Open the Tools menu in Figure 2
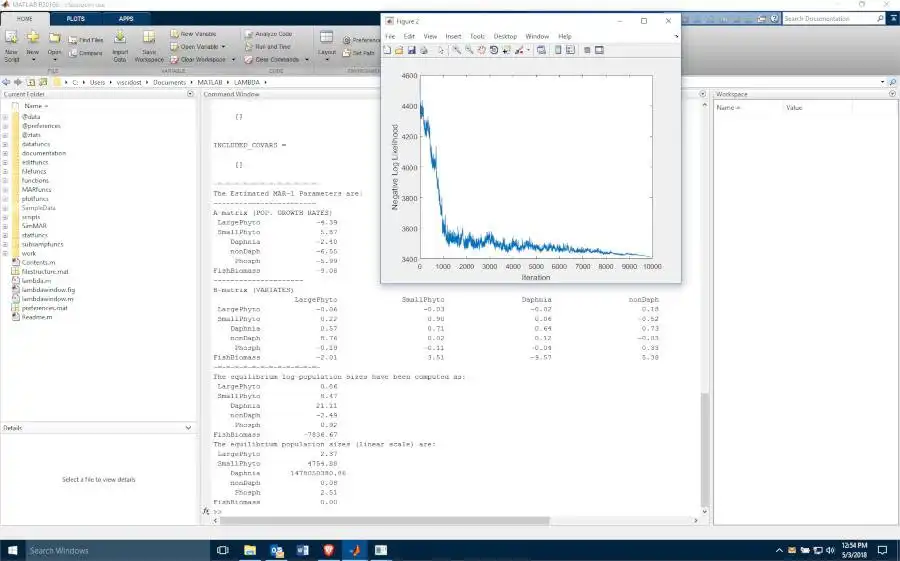 coord(477,36)
